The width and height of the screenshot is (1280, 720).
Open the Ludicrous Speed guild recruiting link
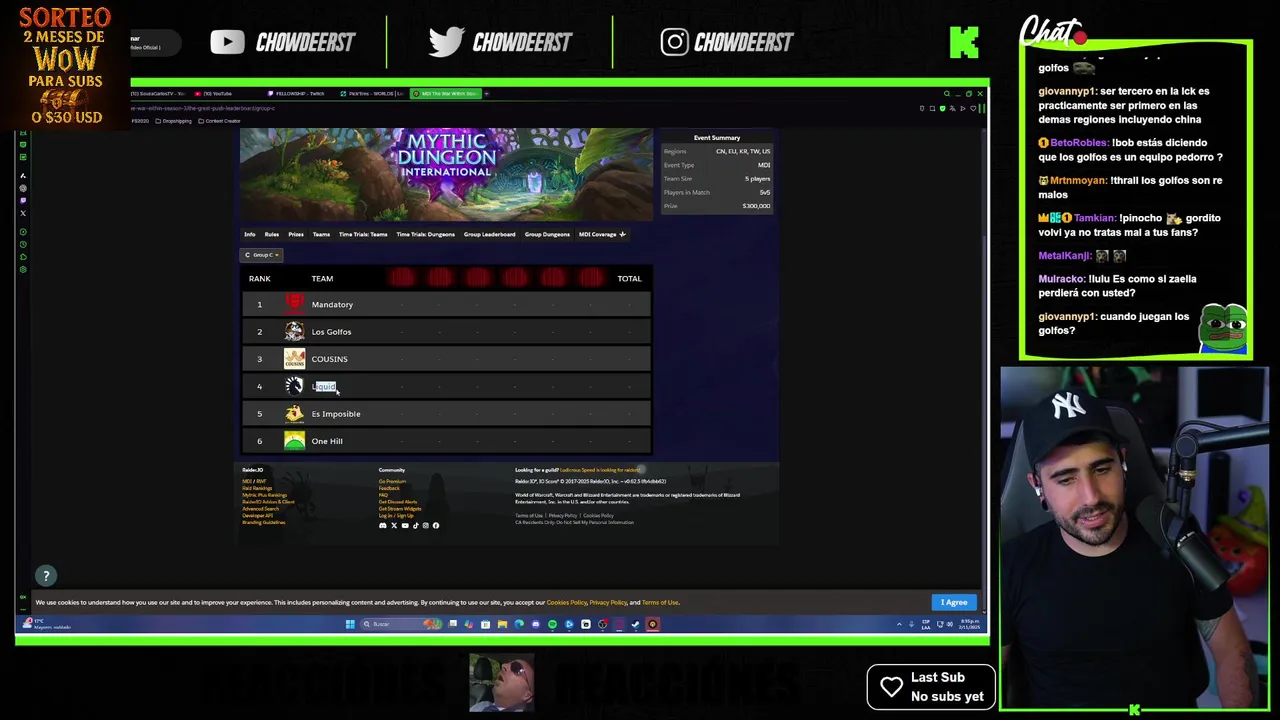pyautogui.click(x=600, y=470)
